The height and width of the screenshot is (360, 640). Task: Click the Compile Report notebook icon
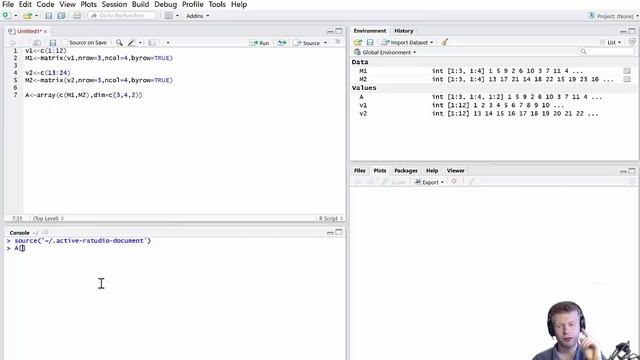[152, 42]
